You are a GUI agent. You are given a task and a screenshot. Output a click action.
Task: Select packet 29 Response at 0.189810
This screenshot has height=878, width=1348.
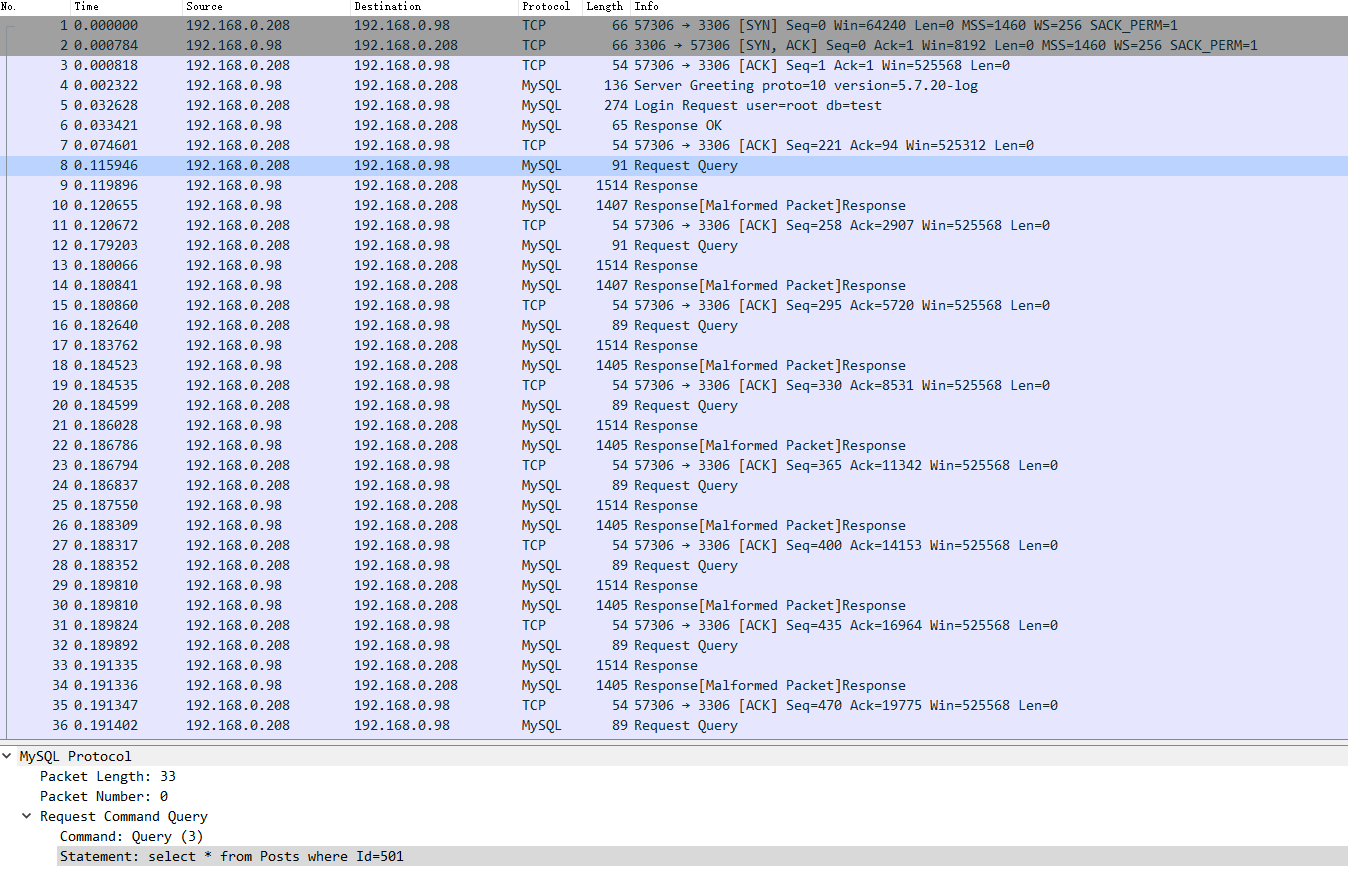pos(674,585)
